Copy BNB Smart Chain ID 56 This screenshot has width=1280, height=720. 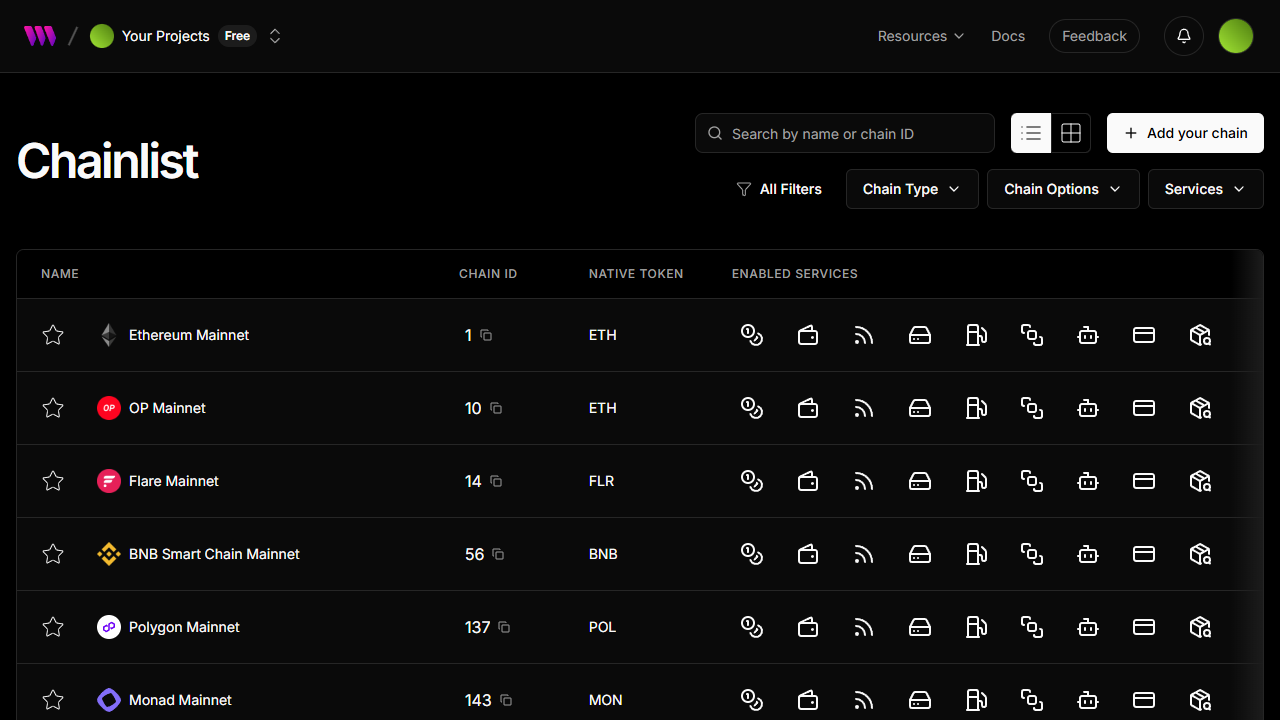[x=498, y=554]
